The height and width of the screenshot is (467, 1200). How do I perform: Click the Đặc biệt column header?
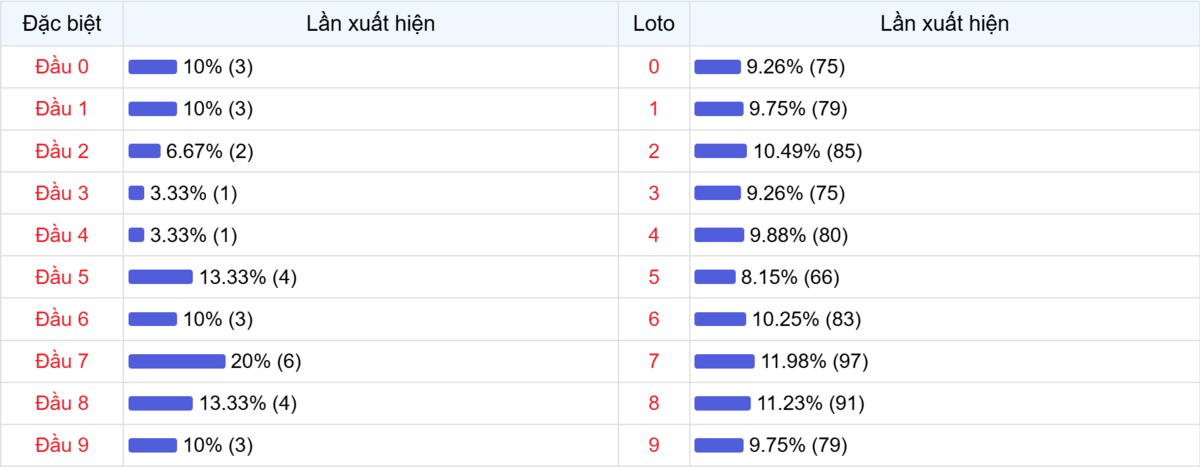point(62,24)
